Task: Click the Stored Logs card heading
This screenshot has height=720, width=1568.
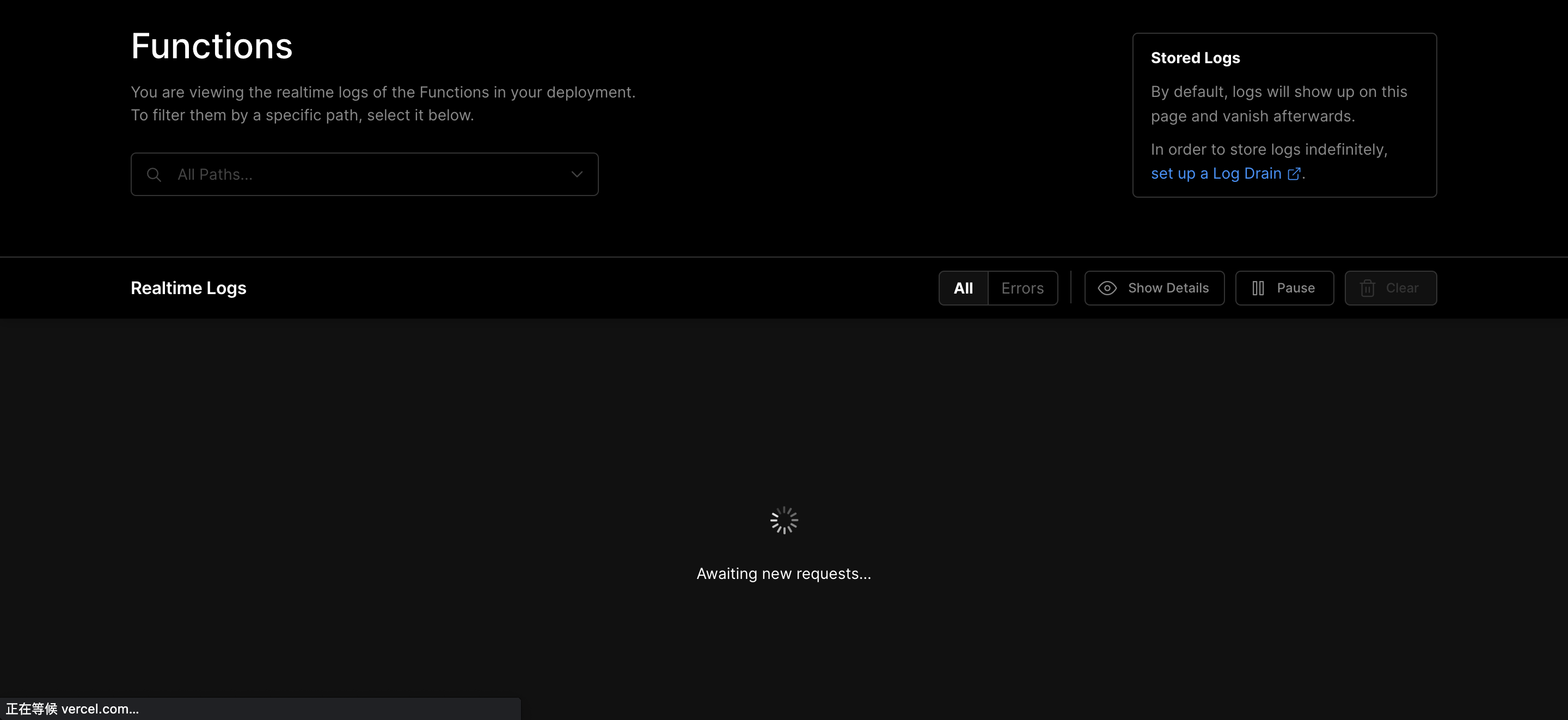Action: coord(1195,58)
